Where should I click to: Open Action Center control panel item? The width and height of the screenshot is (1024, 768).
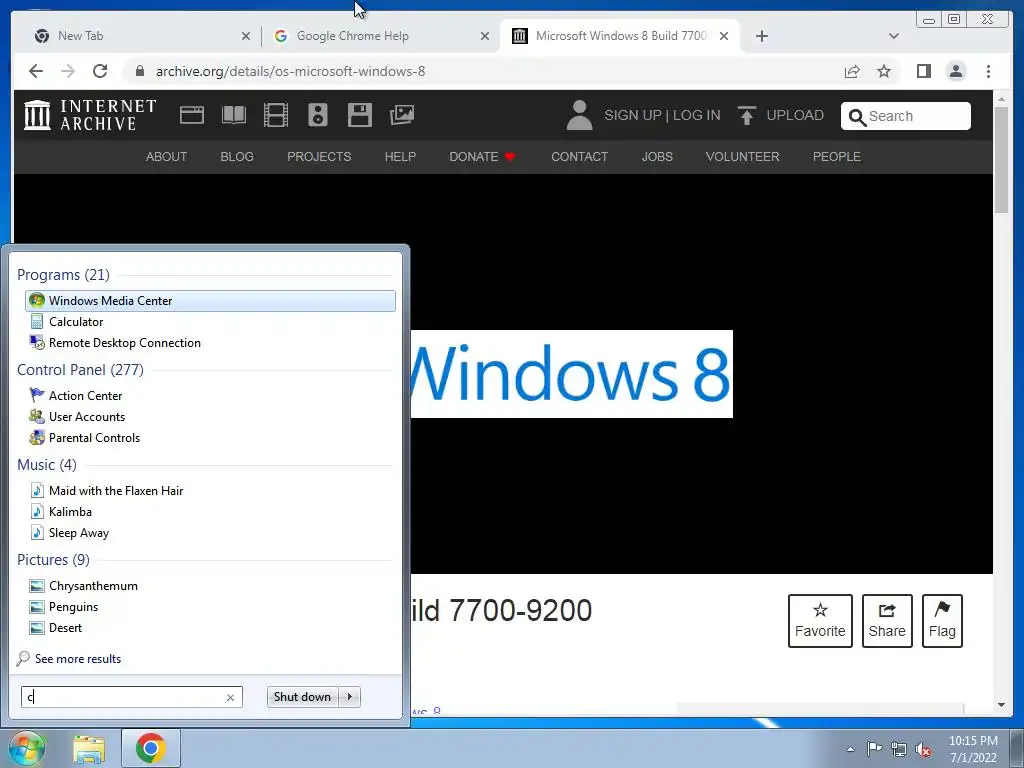210,396
